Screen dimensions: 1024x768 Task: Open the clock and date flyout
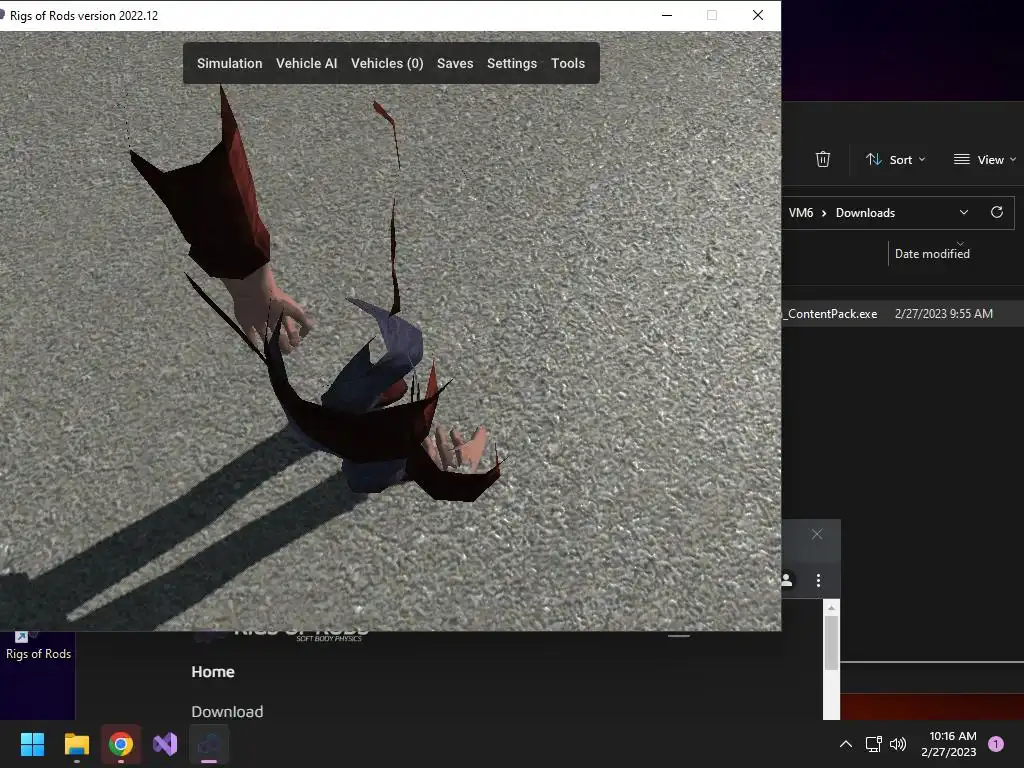tap(949, 744)
